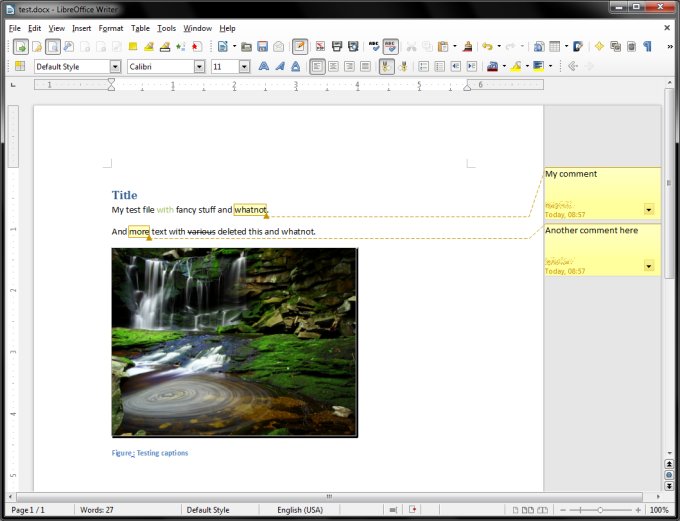Open the Insert menu

pos(81,28)
